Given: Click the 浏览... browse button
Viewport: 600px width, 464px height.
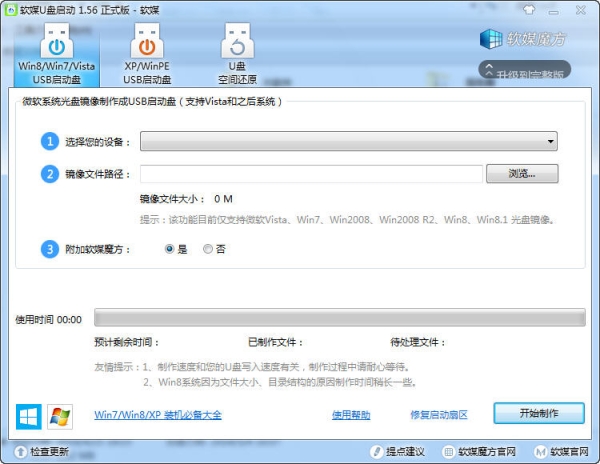Looking at the screenshot, I should [x=522, y=174].
